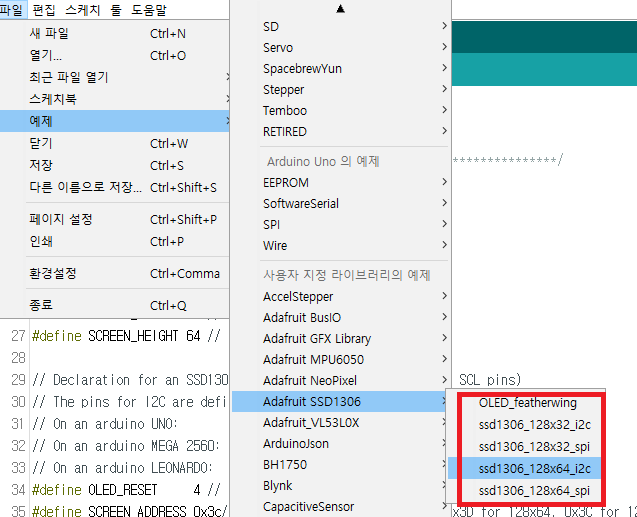
Task: Open the 도움말 menu
Action: click(149, 9)
